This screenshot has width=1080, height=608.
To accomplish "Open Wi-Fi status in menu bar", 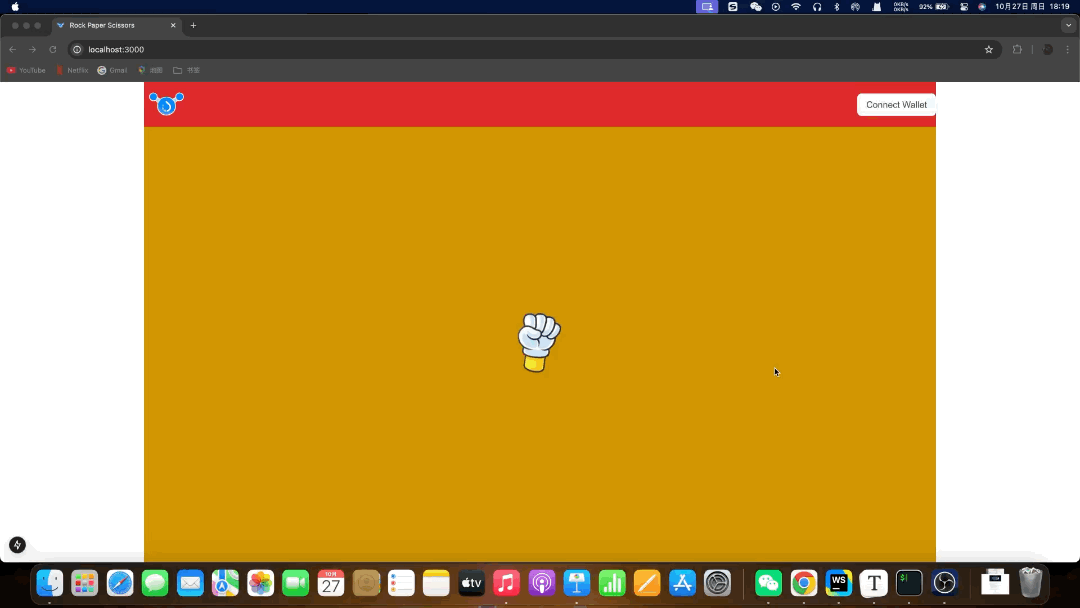I will click(x=796, y=7).
